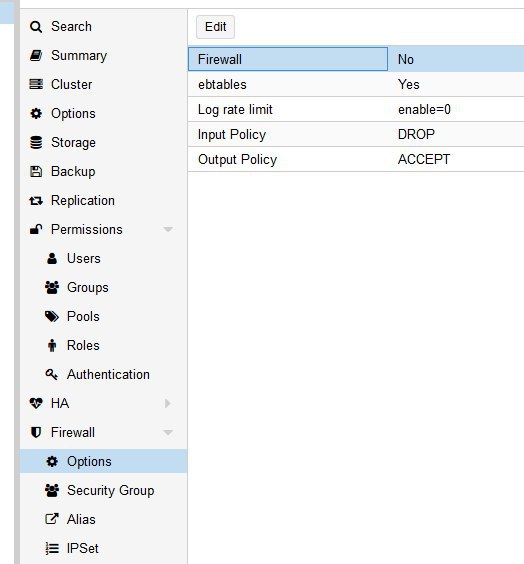Click the Users person icon
The height and width of the screenshot is (564, 524).
(52, 259)
